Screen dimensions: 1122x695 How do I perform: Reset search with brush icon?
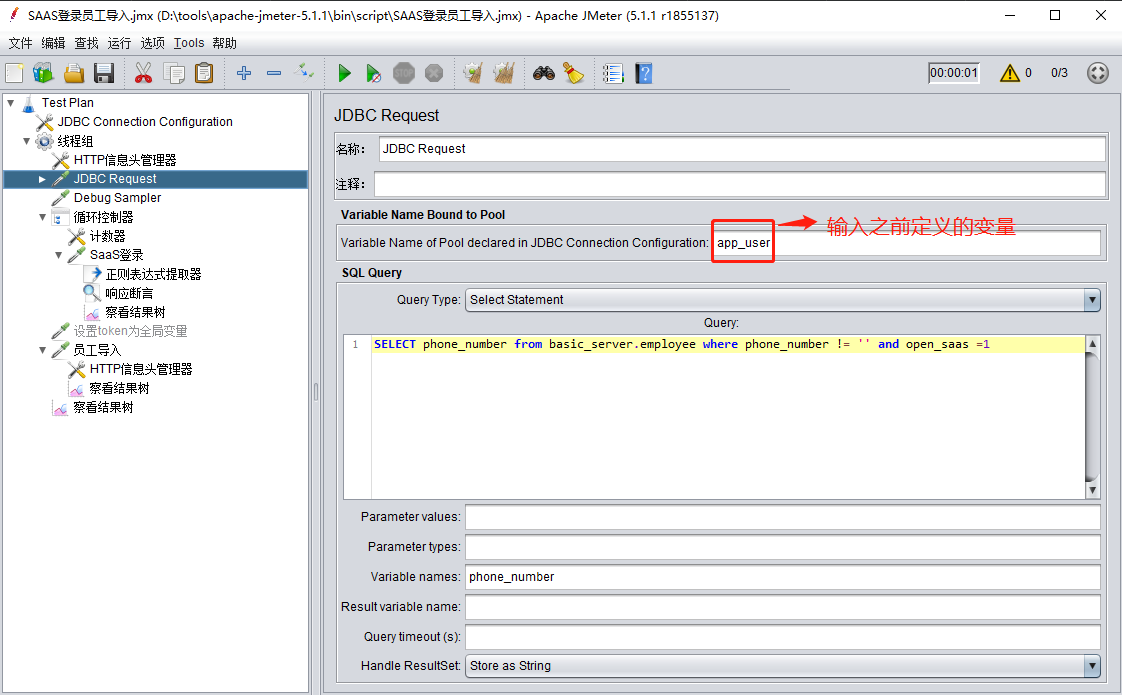(573, 73)
